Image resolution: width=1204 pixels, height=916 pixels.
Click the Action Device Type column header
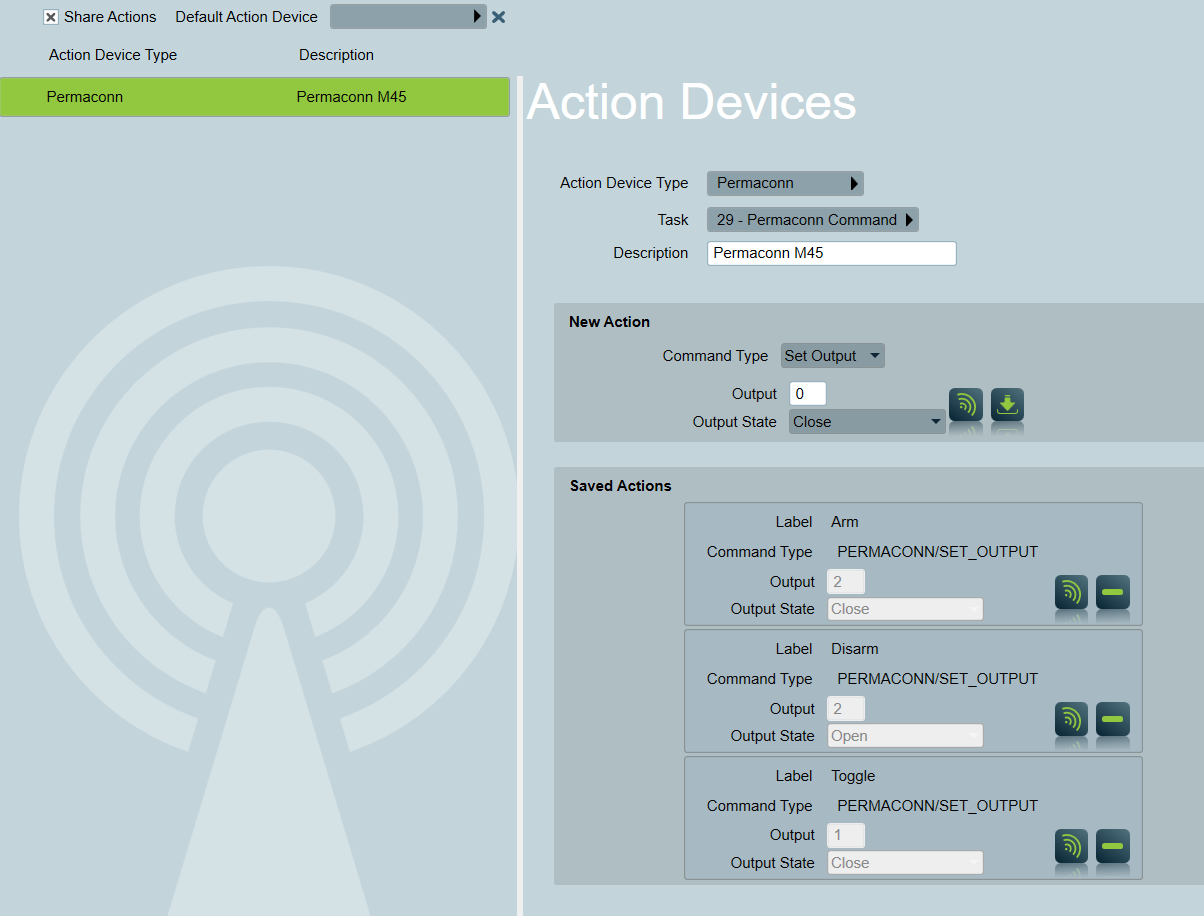(113, 55)
